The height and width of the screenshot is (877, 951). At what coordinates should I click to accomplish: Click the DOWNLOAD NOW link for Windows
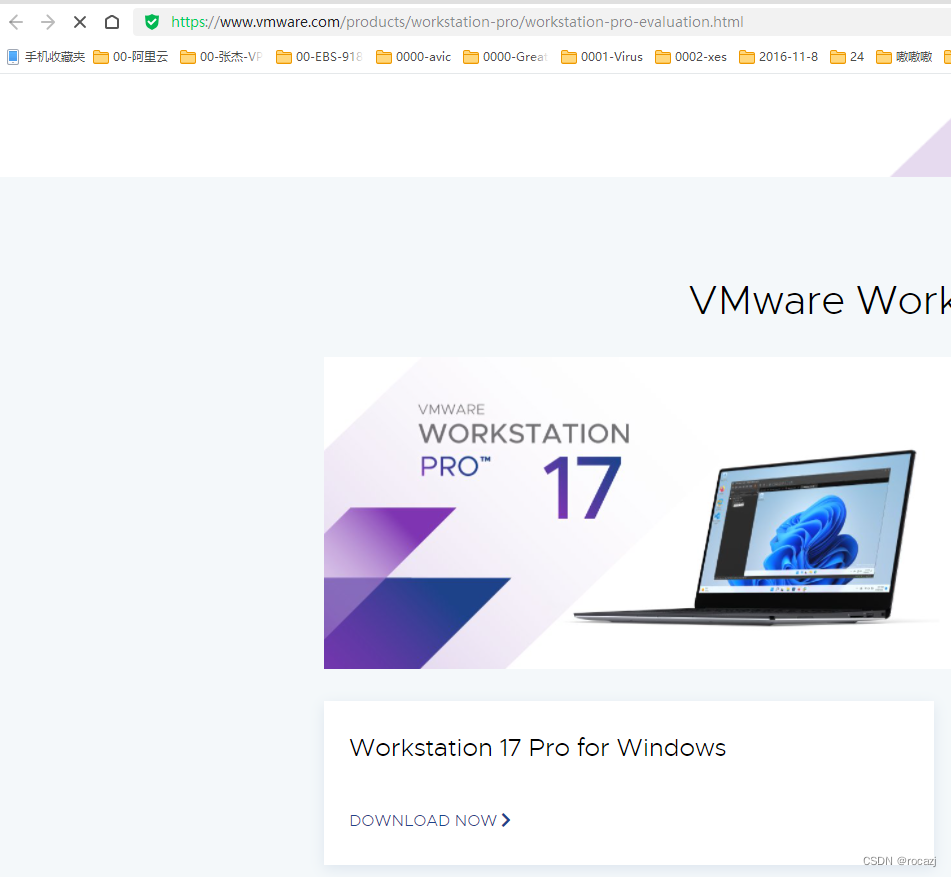tap(430, 821)
